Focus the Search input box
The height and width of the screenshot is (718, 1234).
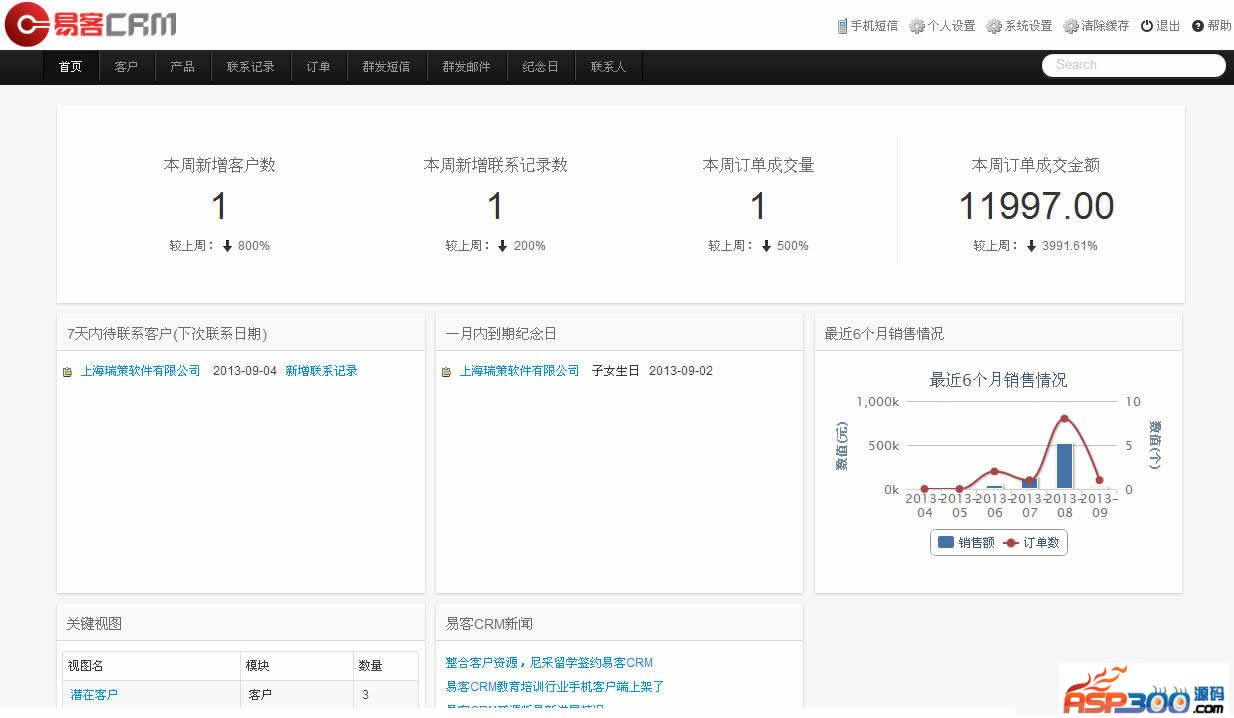(x=1133, y=65)
